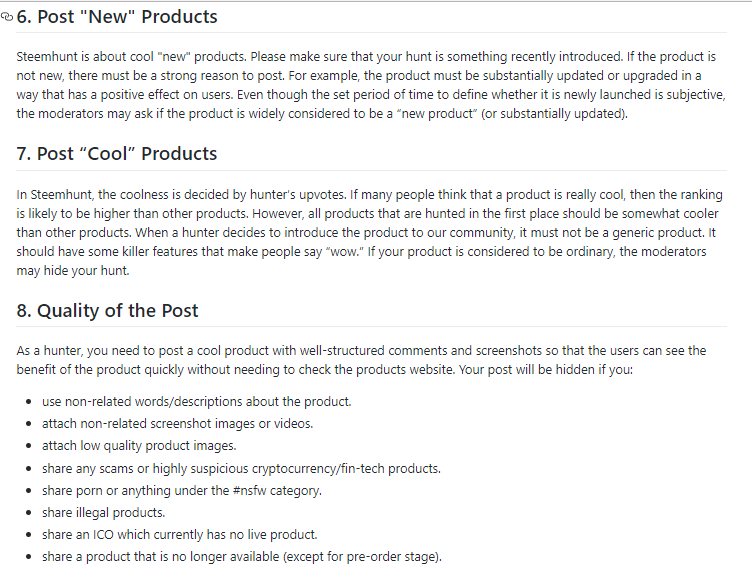752x574 pixels.
Task: Click the '8. Quality of the Post' heading
Action: click(107, 311)
